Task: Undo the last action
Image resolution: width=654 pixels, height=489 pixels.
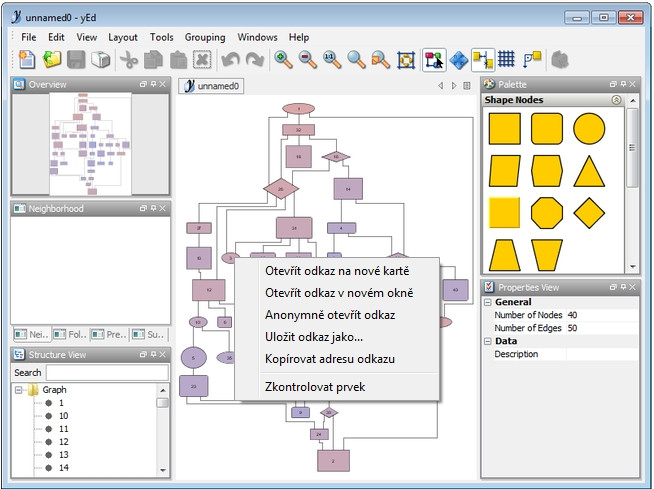Action: [230, 60]
